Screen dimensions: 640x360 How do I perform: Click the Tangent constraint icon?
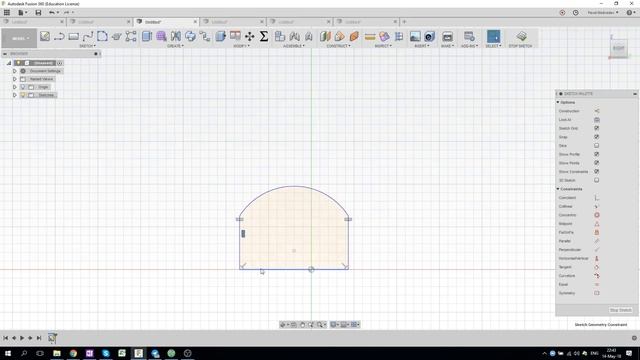(x=596, y=267)
